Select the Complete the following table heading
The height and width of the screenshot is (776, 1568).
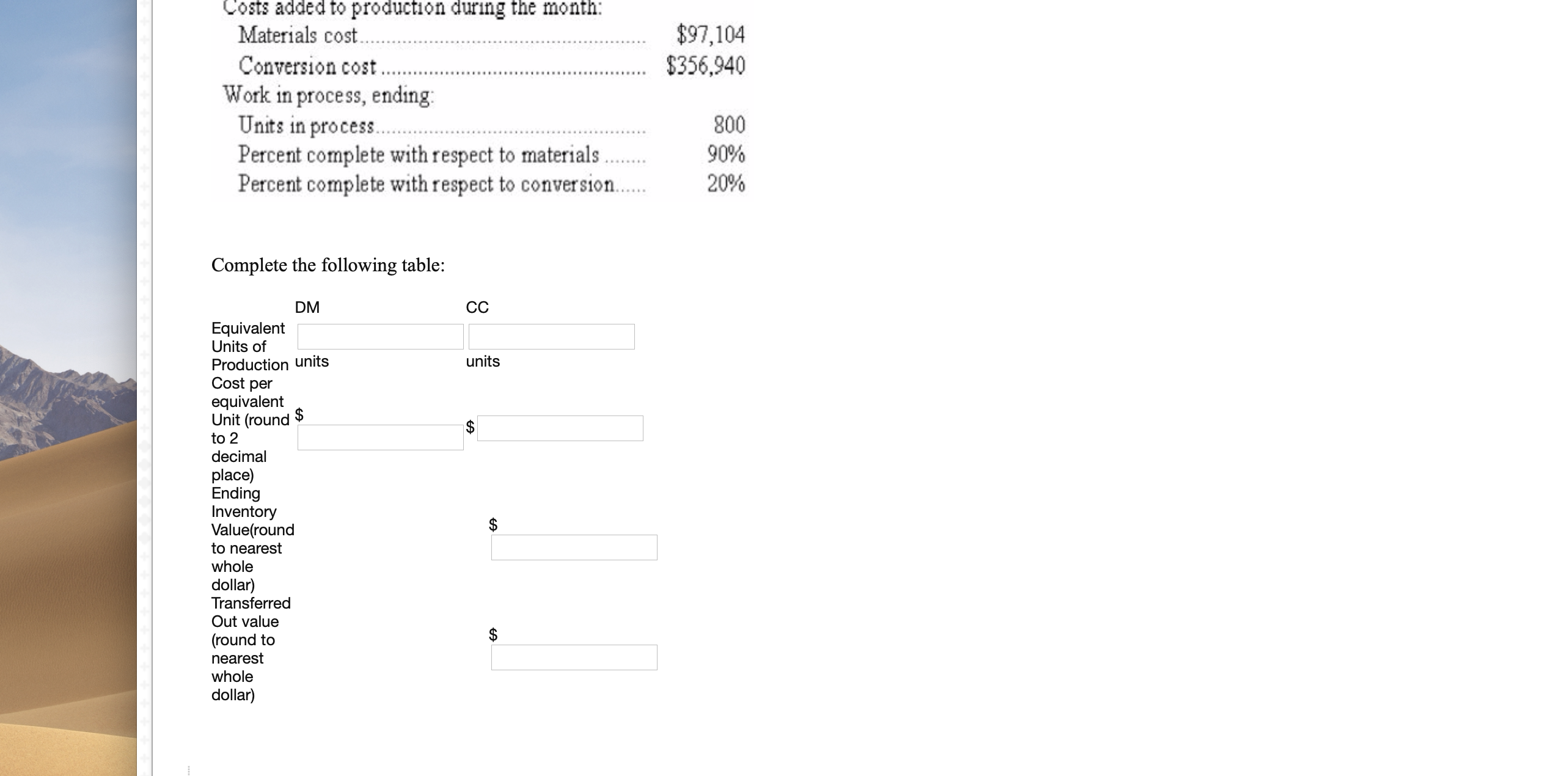[328, 265]
